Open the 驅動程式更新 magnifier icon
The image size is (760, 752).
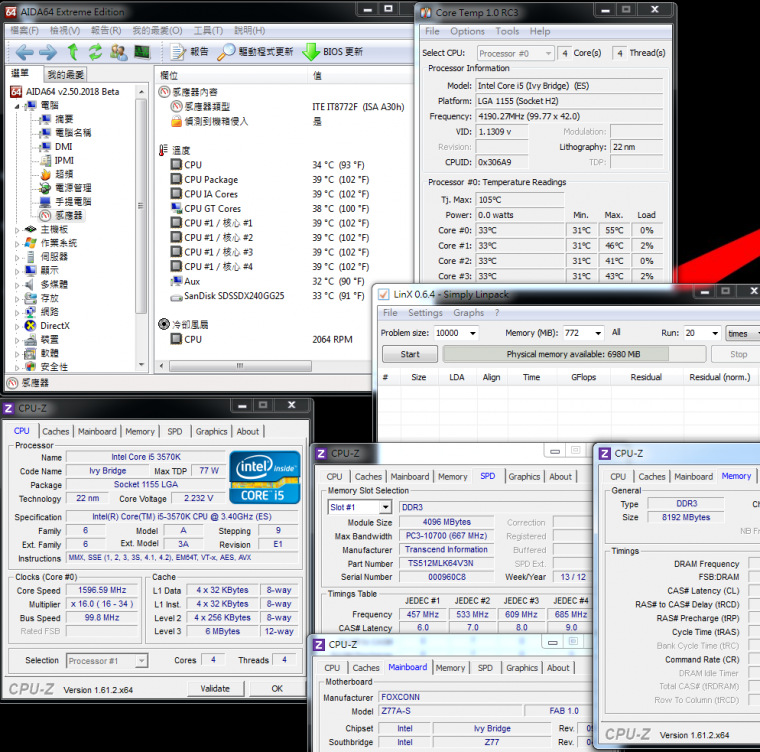pyautogui.click(x=227, y=52)
